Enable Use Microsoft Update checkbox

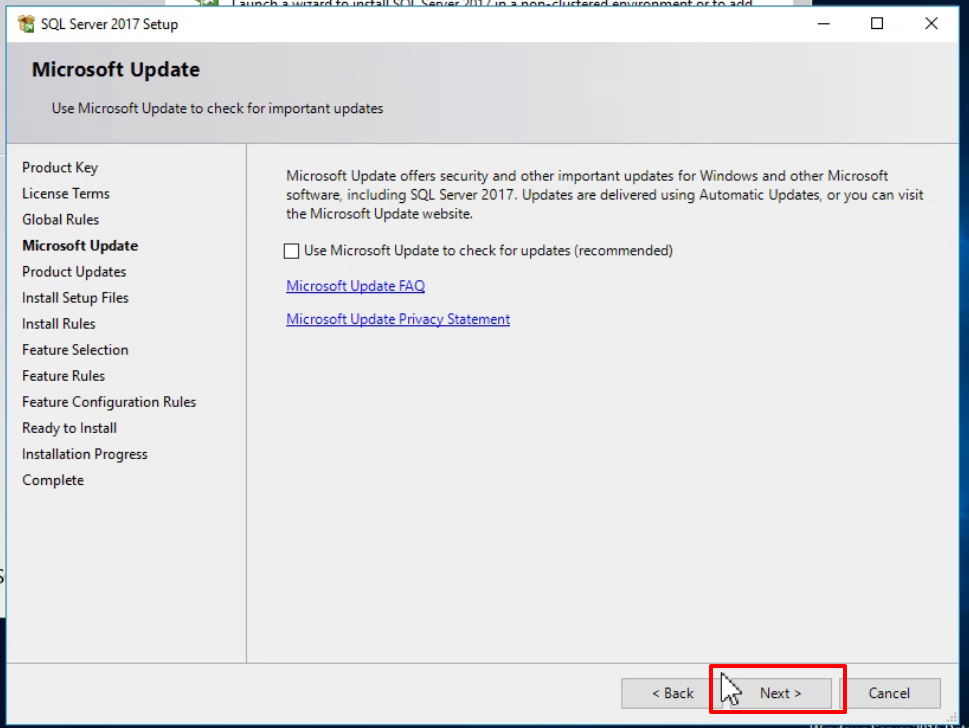coord(291,251)
